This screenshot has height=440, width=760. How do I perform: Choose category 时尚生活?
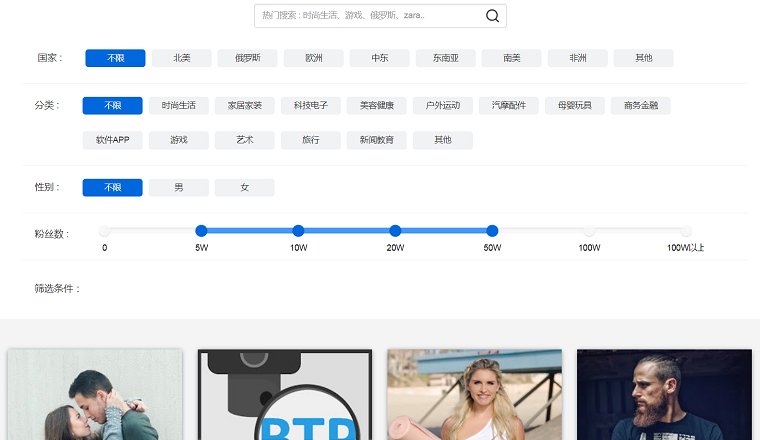coord(179,106)
